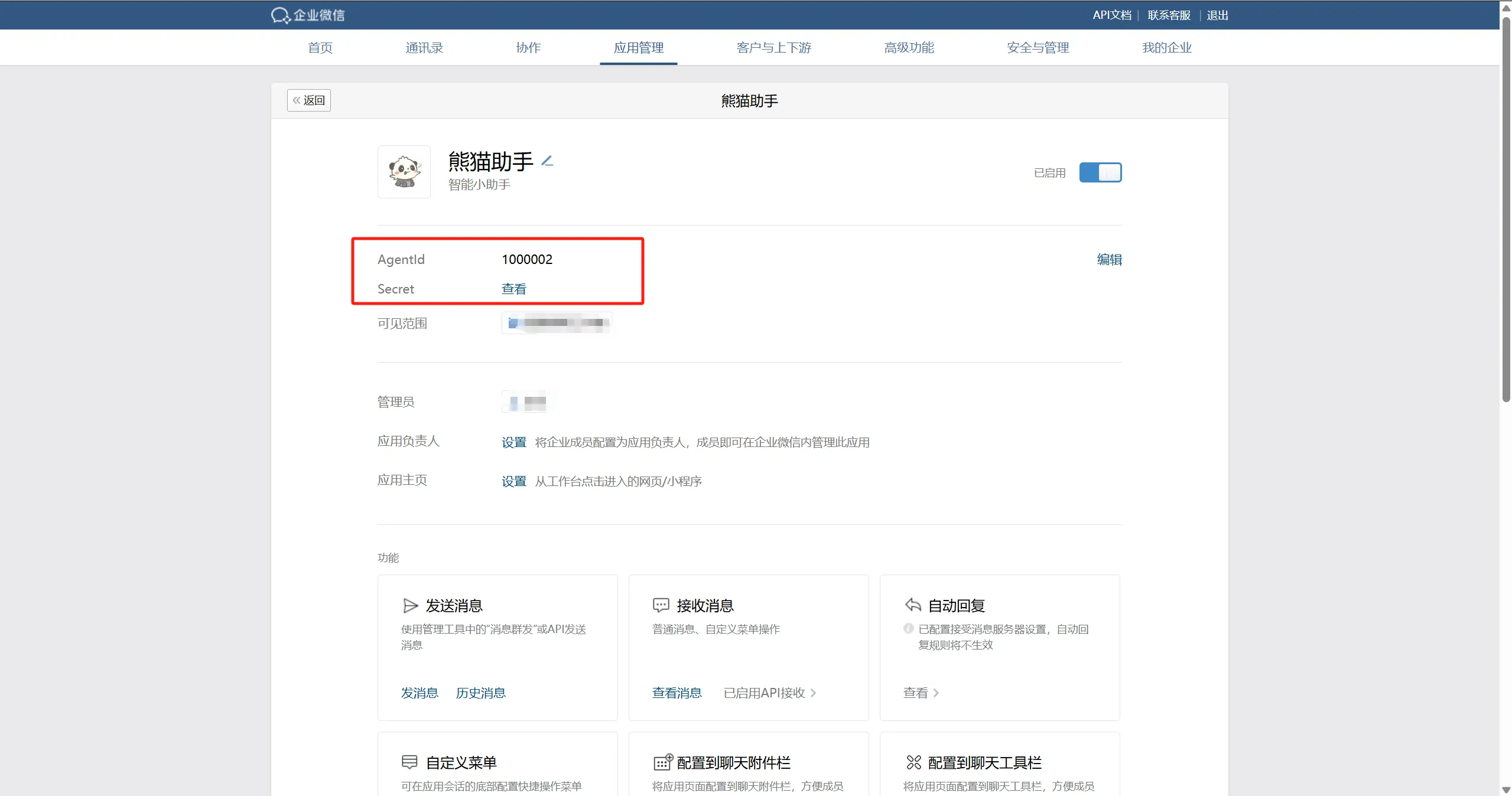Click the 编辑 link on the right
The width and height of the screenshot is (1512, 796).
point(1108,259)
